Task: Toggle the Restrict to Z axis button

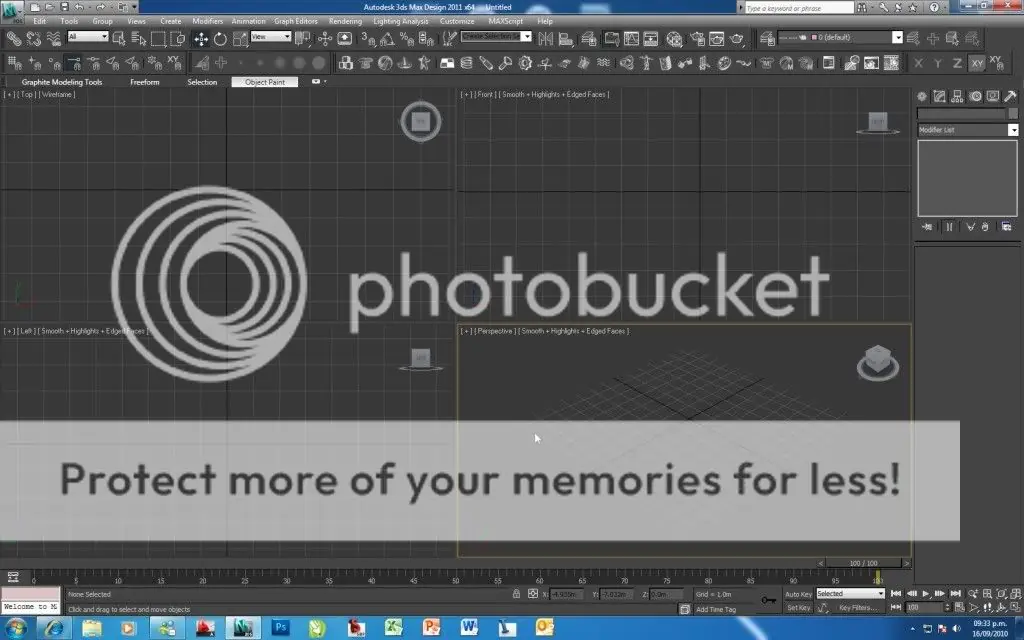Action: [x=957, y=63]
